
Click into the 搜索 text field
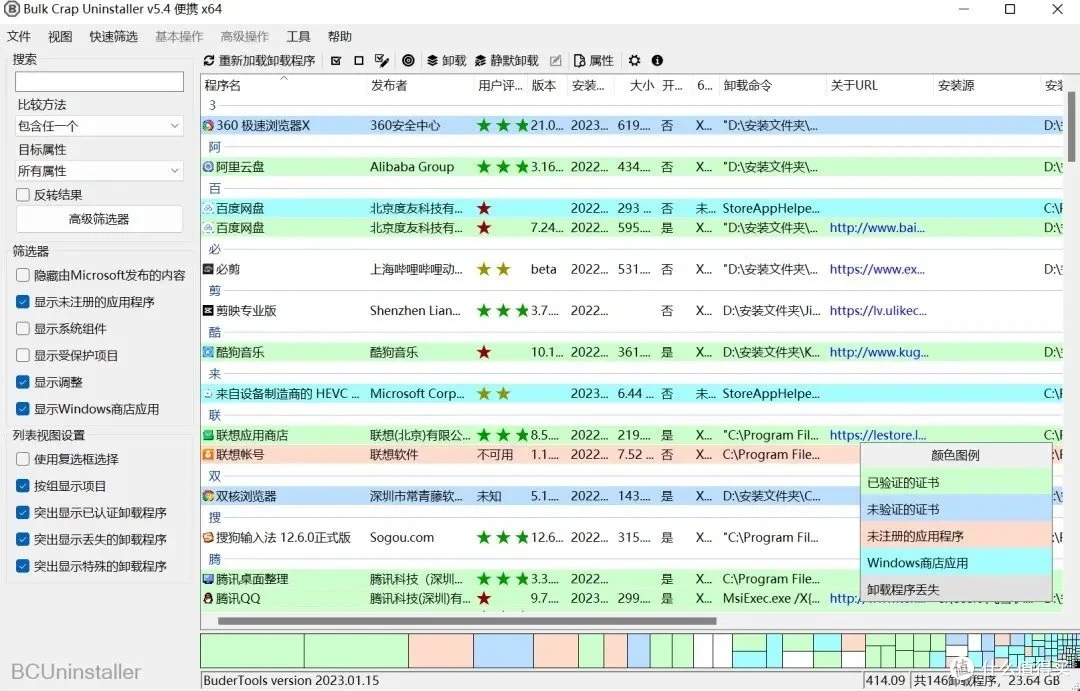coord(99,81)
